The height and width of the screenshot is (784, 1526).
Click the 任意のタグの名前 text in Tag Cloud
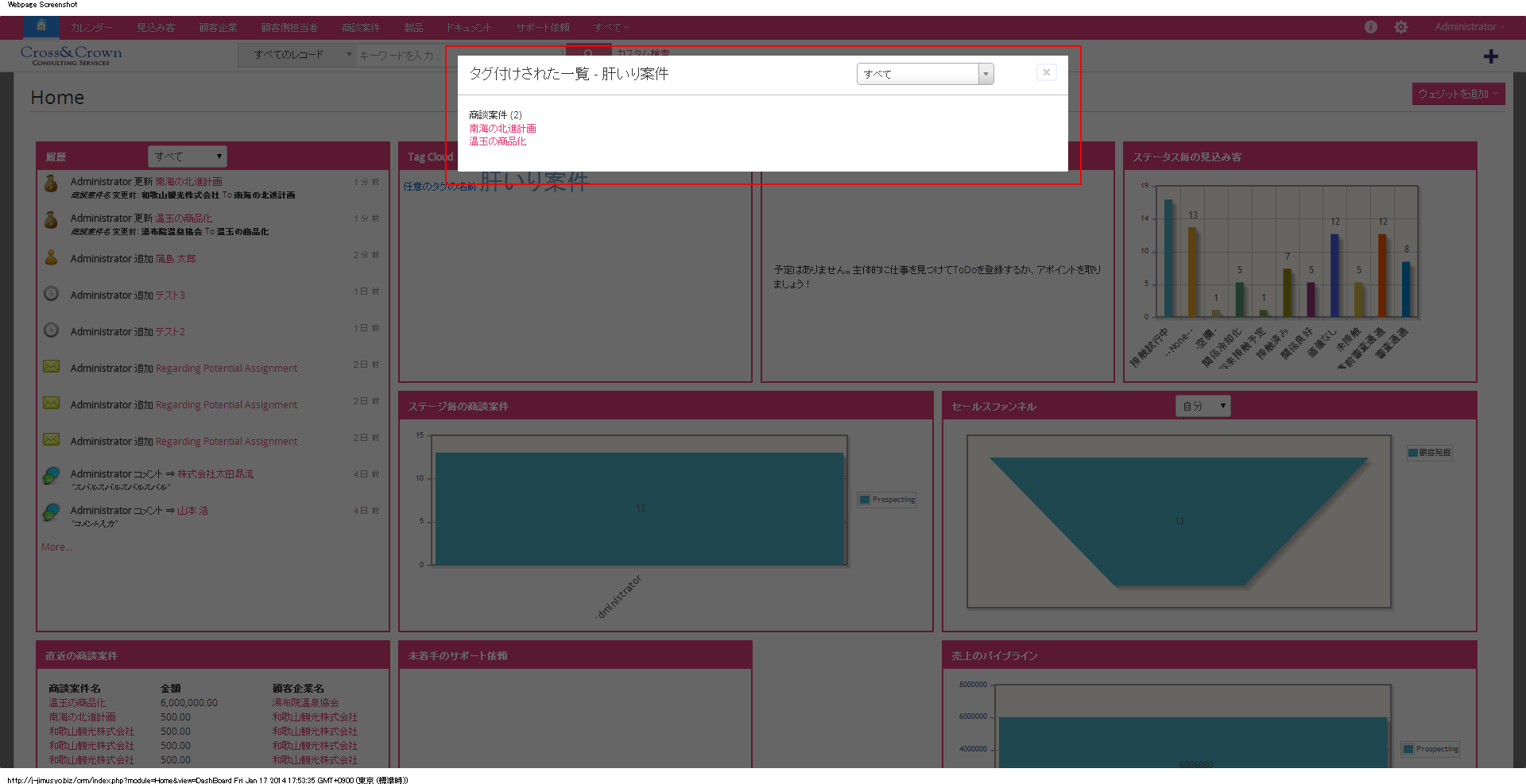pos(440,187)
